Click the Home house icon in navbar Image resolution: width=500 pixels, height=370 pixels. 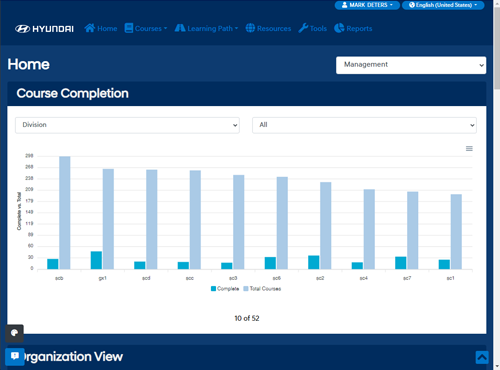pyautogui.click(x=90, y=28)
